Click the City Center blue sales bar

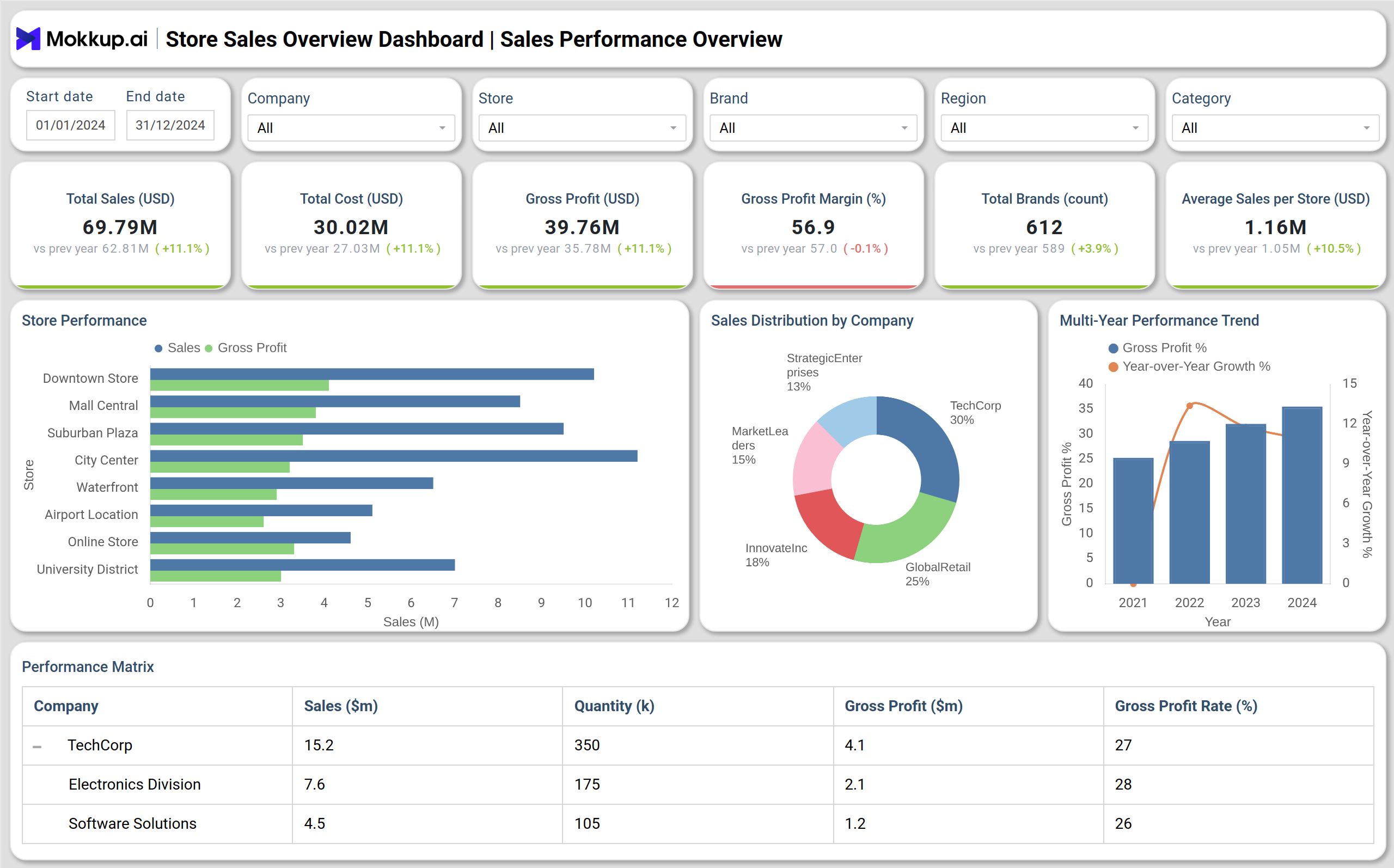coord(394,456)
